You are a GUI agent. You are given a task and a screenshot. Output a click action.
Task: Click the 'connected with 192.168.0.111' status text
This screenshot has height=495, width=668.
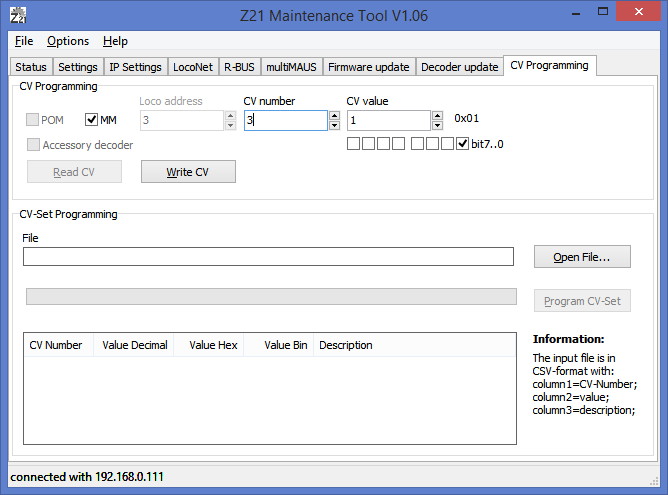point(87,476)
